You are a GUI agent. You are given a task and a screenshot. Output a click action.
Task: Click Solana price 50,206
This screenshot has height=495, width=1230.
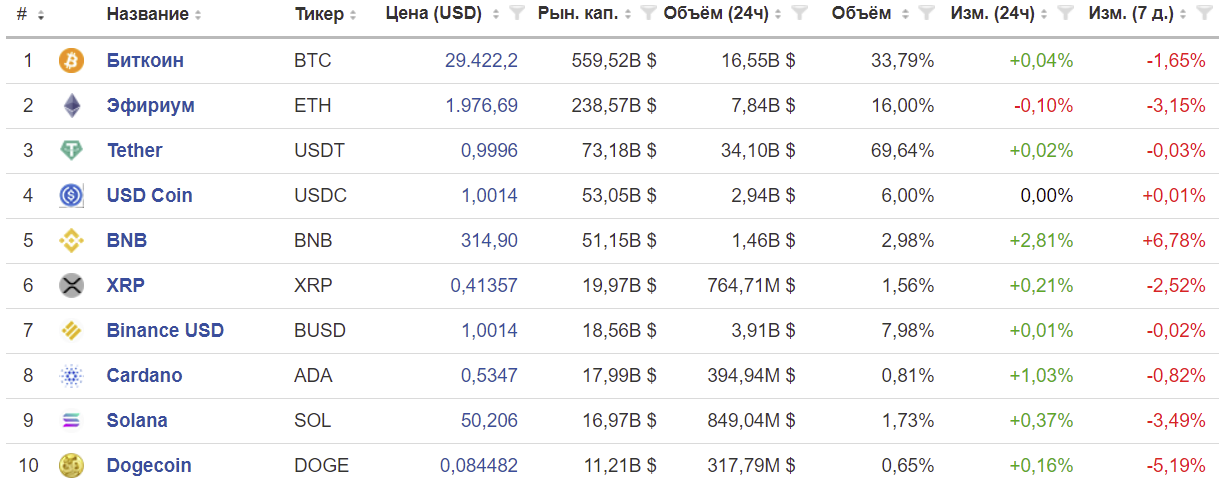tap(489, 421)
